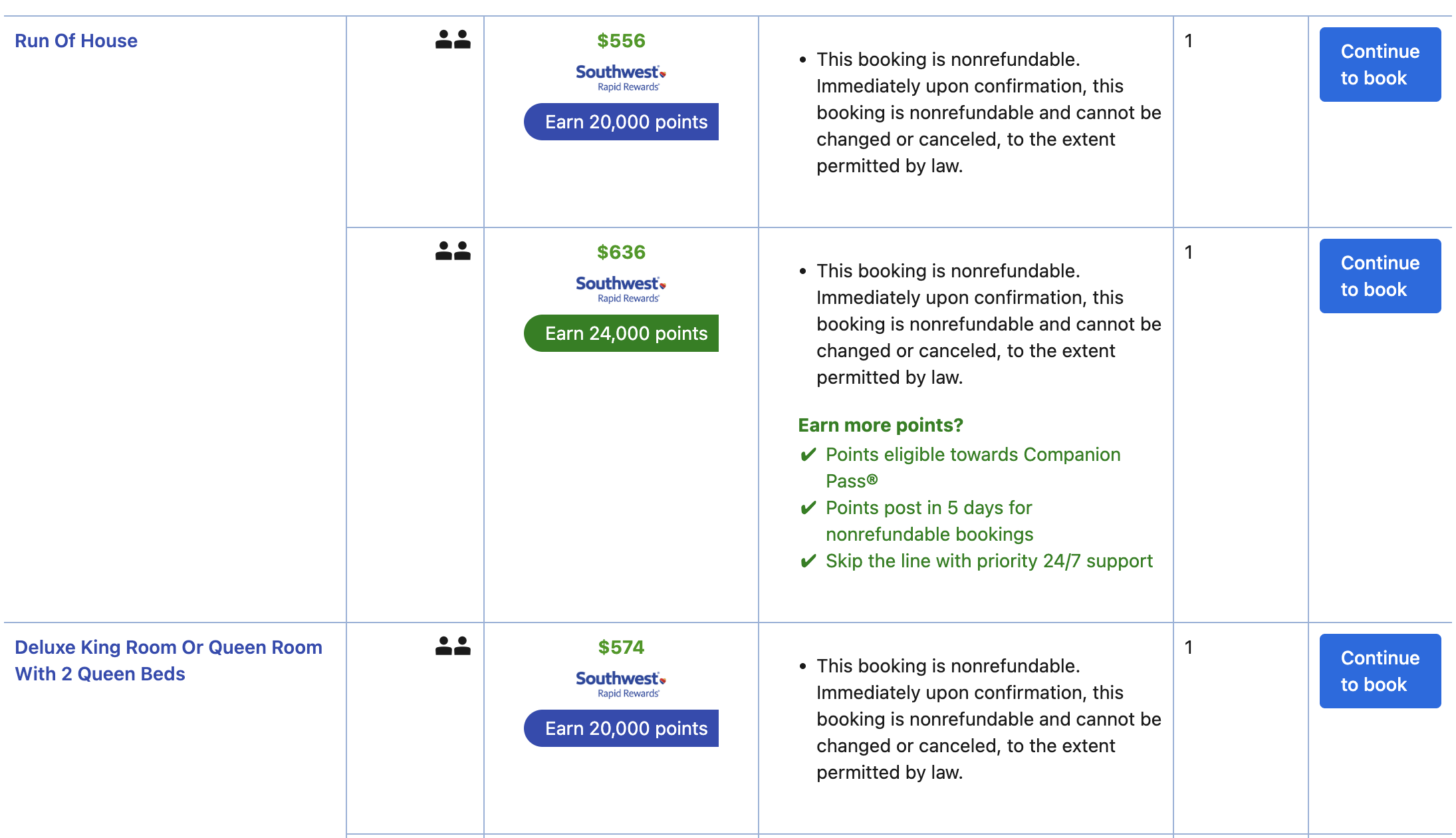Click Continue to book for the $556 rate
The height and width of the screenshot is (838, 1456).
pyautogui.click(x=1380, y=65)
